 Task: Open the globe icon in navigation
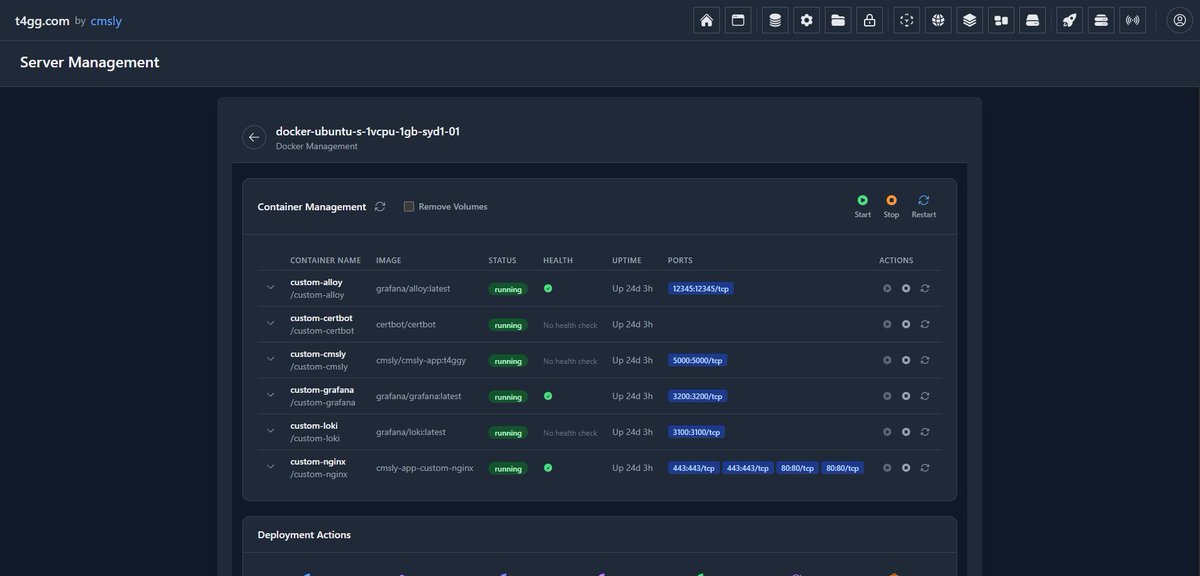click(938, 20)
